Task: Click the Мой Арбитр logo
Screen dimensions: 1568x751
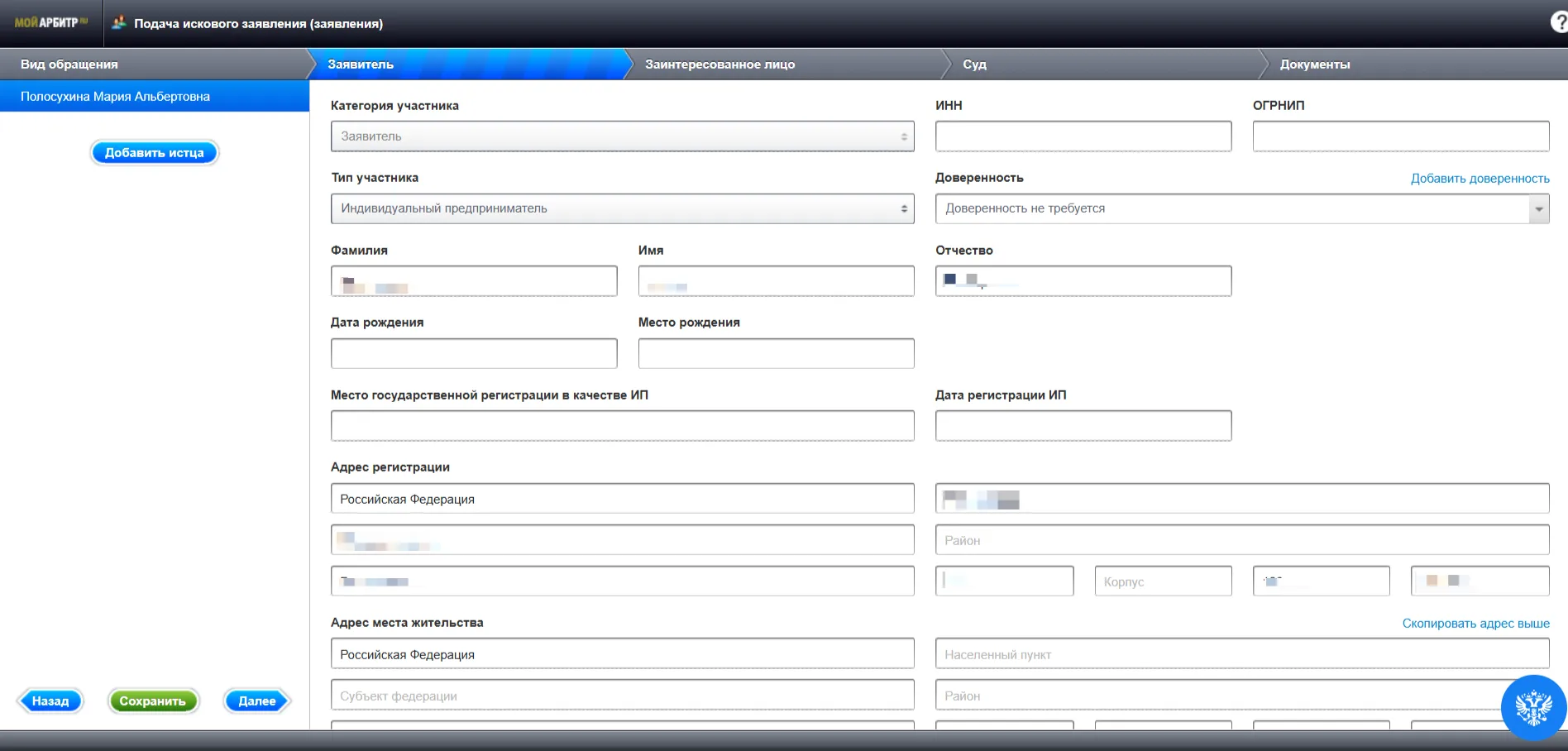Action: coord(50,23)
